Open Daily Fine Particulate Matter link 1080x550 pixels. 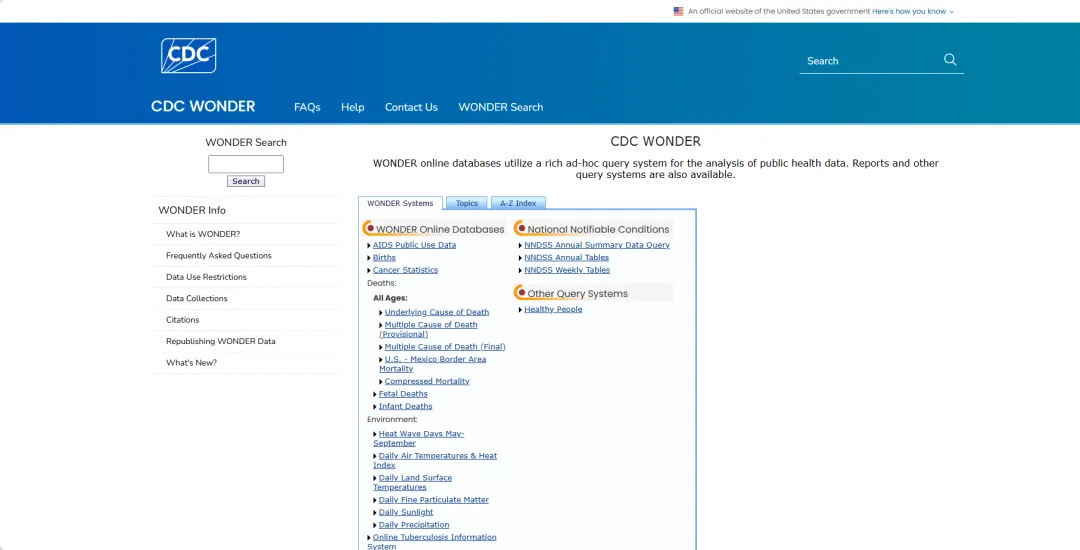pyautogui.click(x=434, y=500)
